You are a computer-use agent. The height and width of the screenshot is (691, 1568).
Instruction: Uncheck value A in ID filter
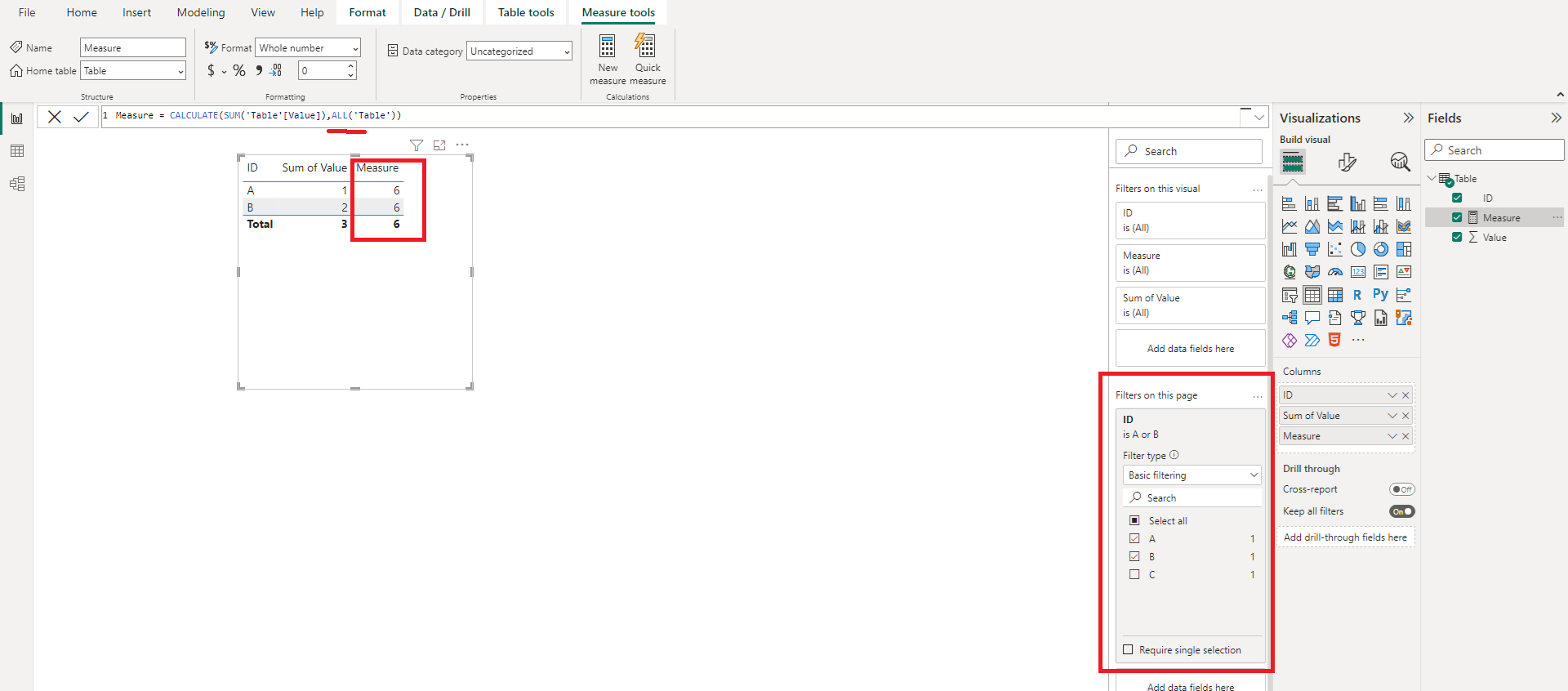[x=1134, y=538]
